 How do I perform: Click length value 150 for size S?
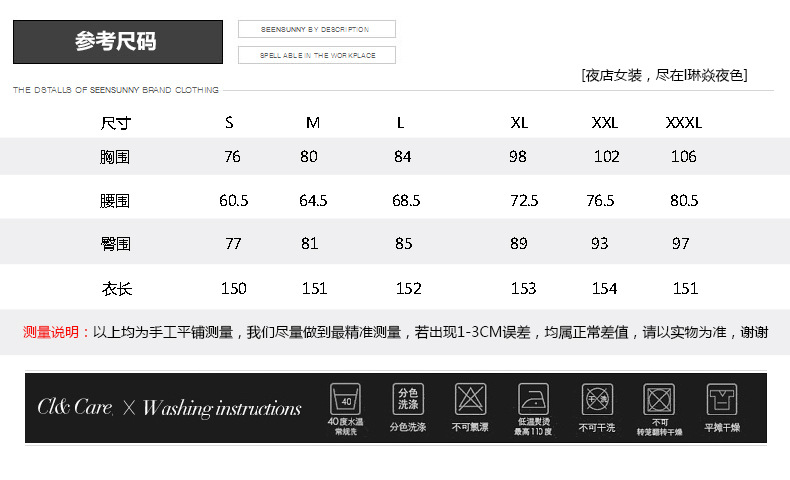click(x=234, y=289)
